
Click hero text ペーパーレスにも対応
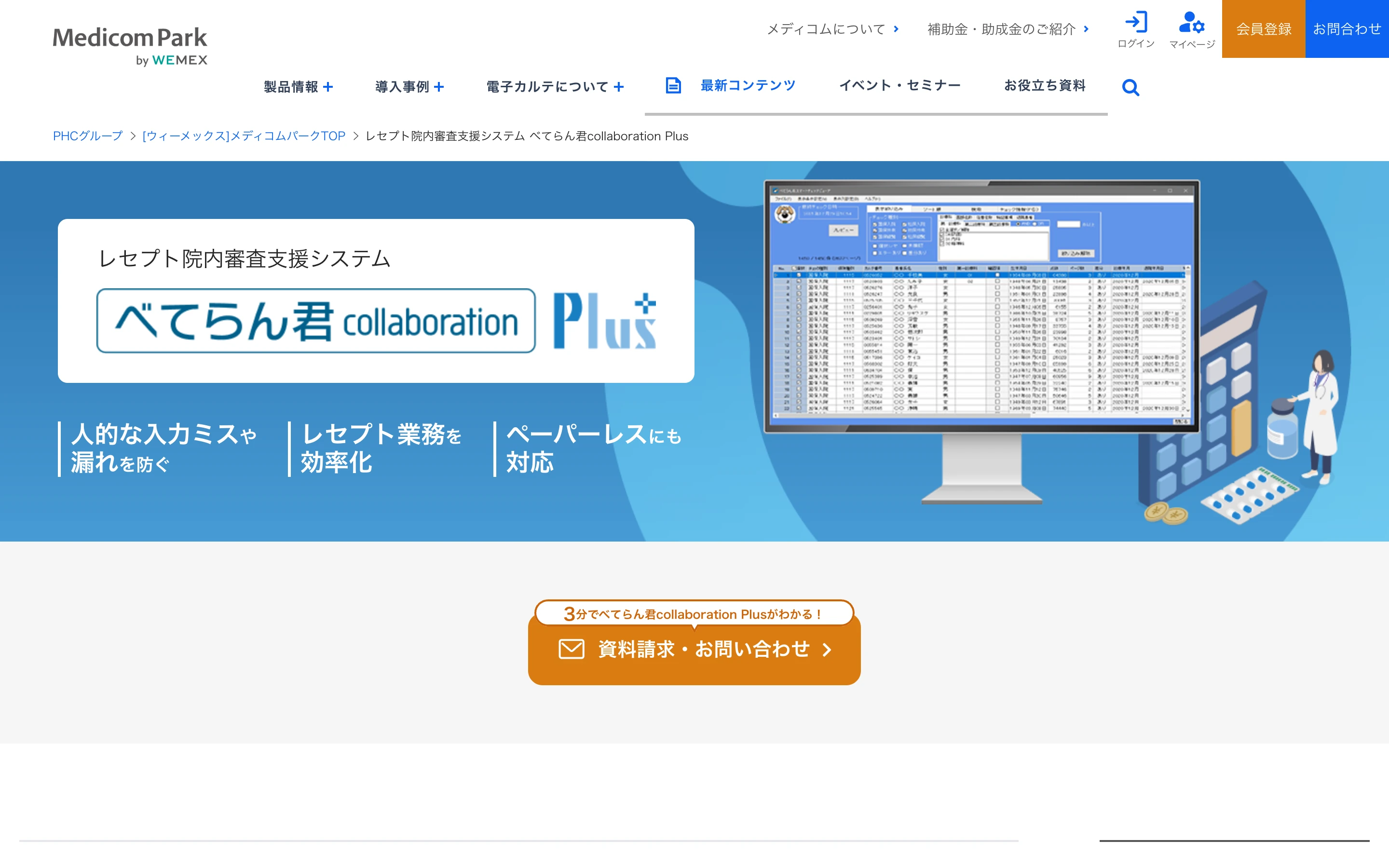594,449
